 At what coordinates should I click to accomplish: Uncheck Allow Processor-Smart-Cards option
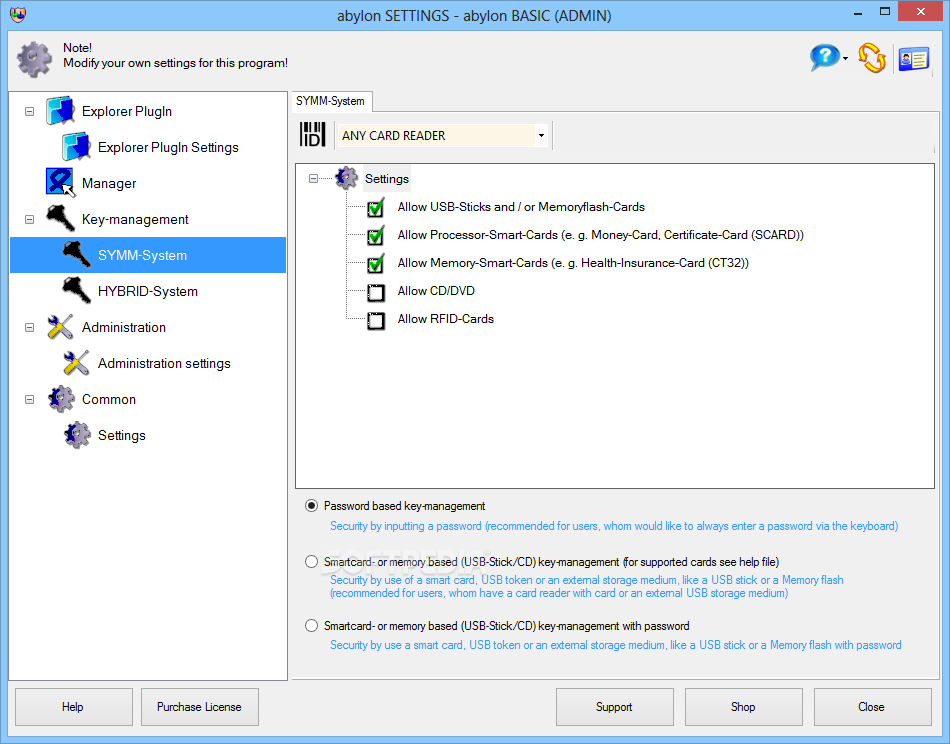pos(376,236)
